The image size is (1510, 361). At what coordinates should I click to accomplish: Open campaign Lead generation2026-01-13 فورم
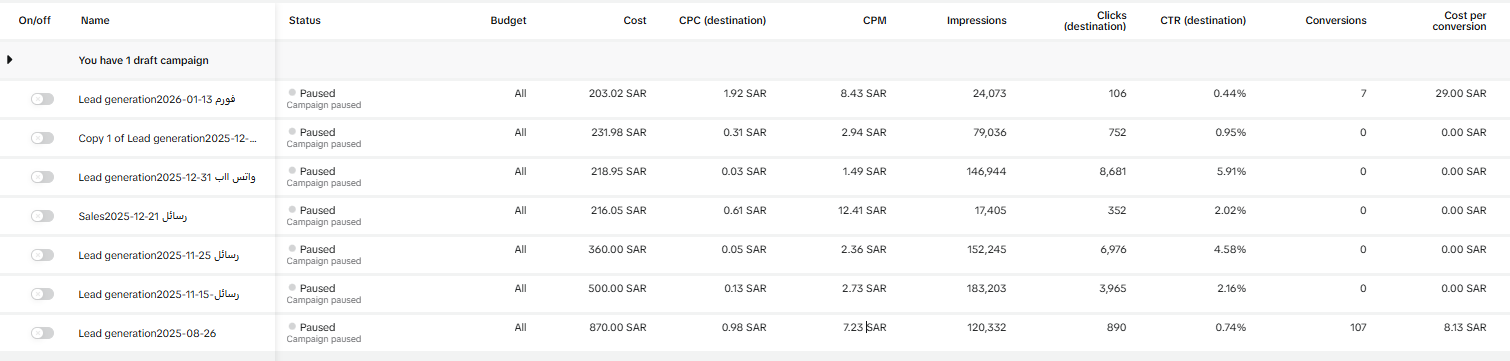point(157,99)
